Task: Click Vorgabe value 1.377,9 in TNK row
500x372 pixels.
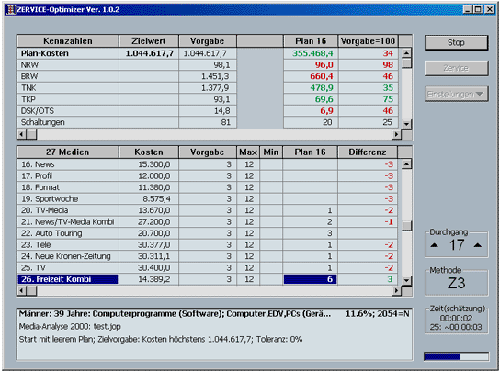Action: tap(215, 88)
